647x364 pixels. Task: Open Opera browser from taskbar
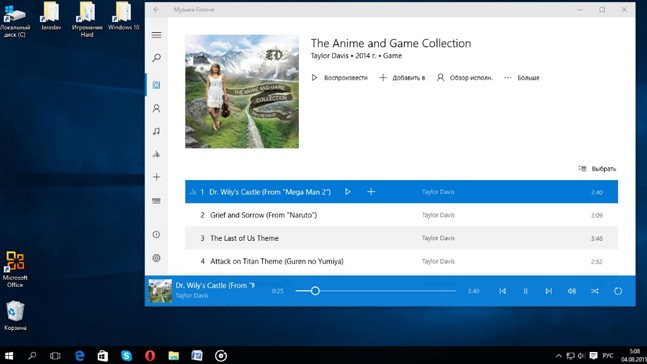click(x=150, y=356)
